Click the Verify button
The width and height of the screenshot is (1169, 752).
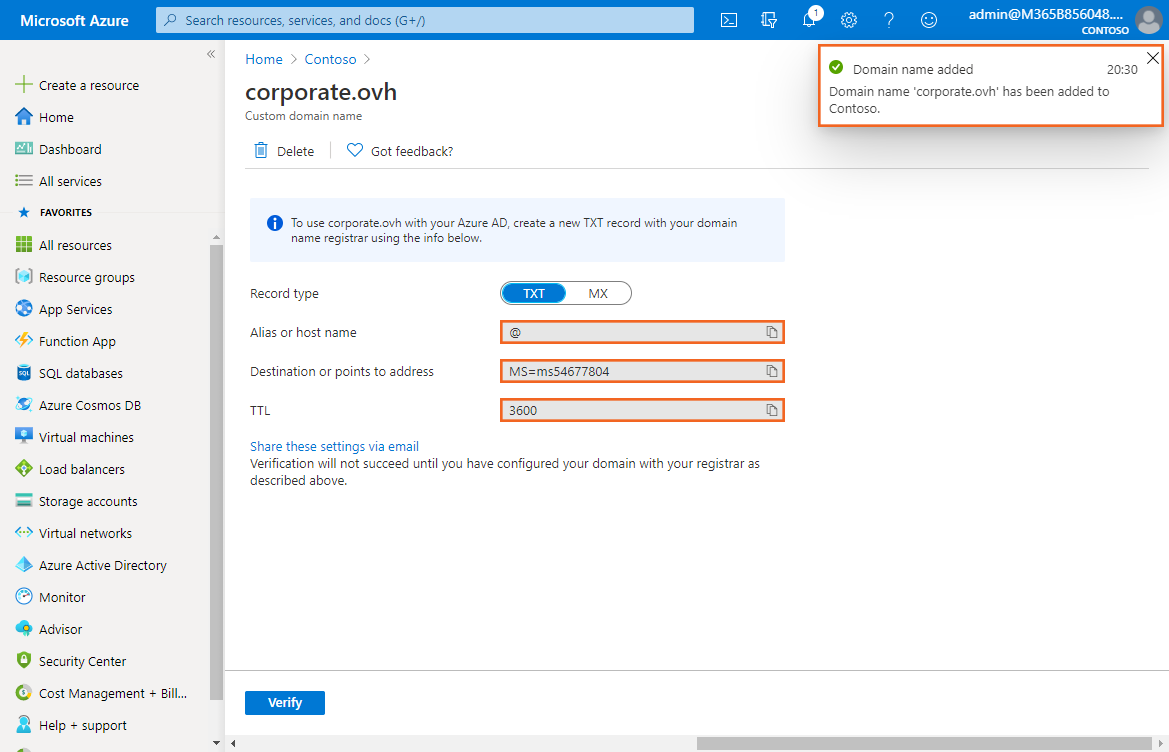click(285, 703)
